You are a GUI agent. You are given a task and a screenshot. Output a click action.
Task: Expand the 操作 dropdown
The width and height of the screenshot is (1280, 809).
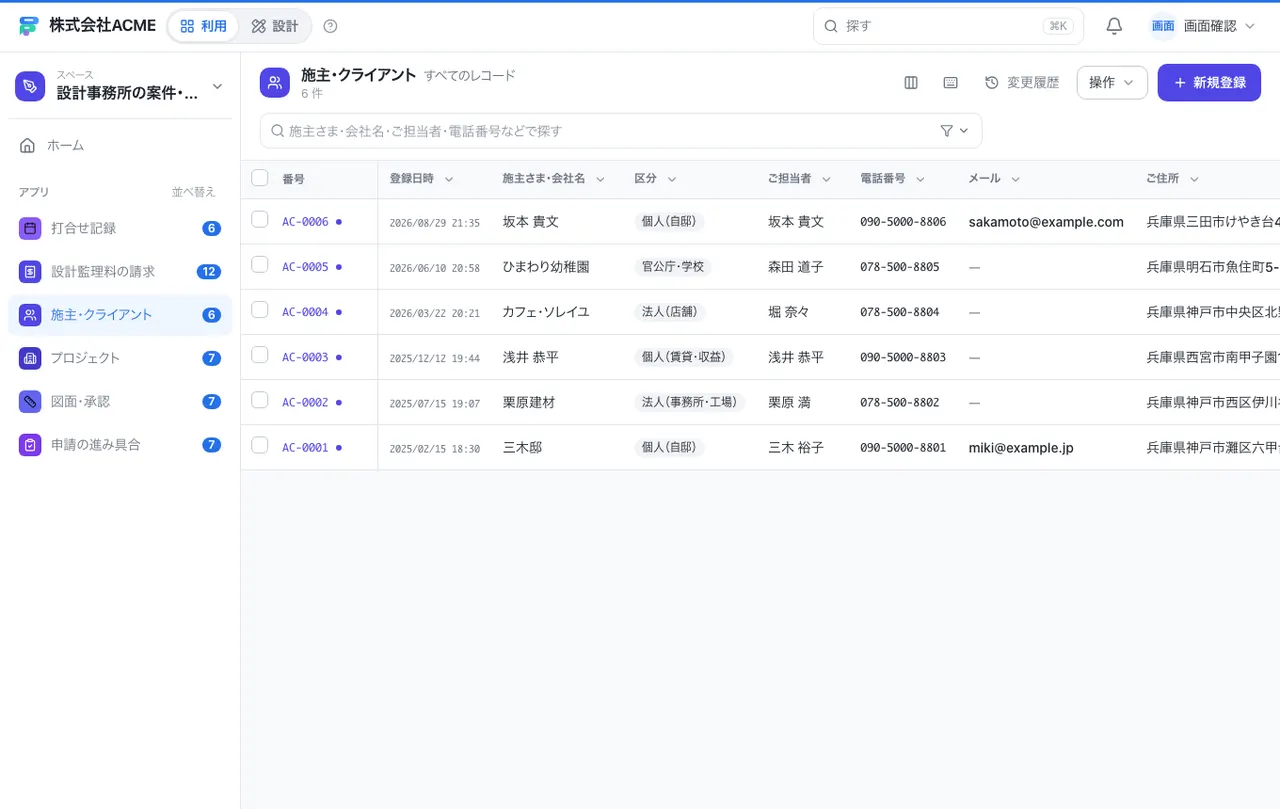click(1112, 83)
